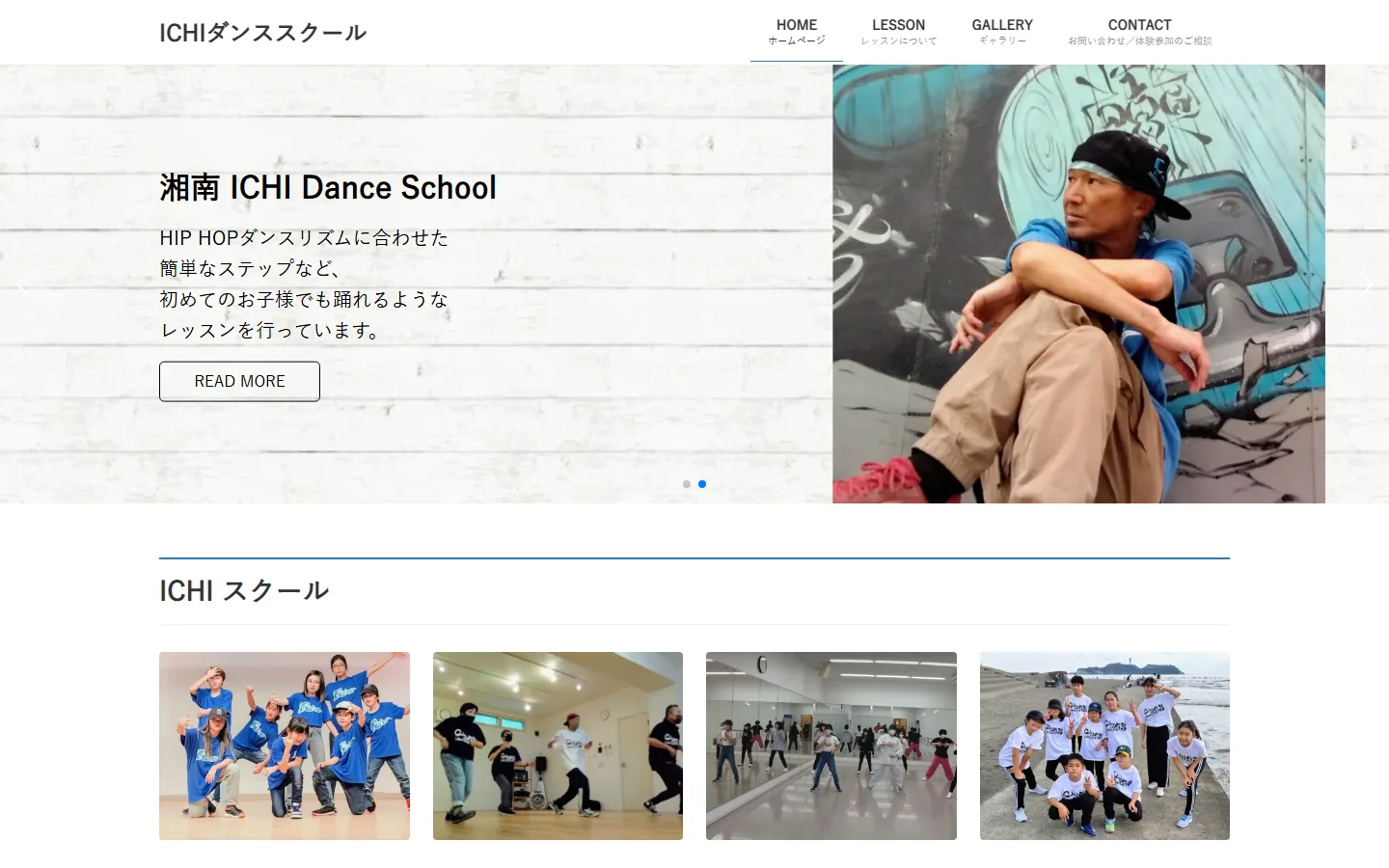Open mirrored hall lesson photo
The height and width of the screenshot is (868, 1389).
[831, 746]
